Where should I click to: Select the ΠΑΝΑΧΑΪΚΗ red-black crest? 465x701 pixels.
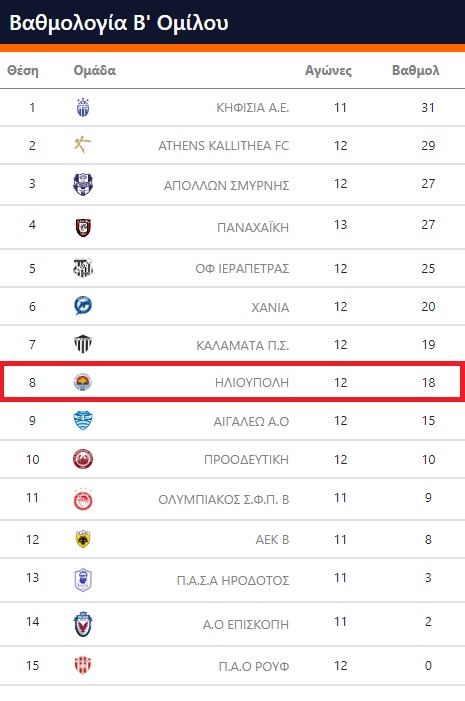(83, 227)
